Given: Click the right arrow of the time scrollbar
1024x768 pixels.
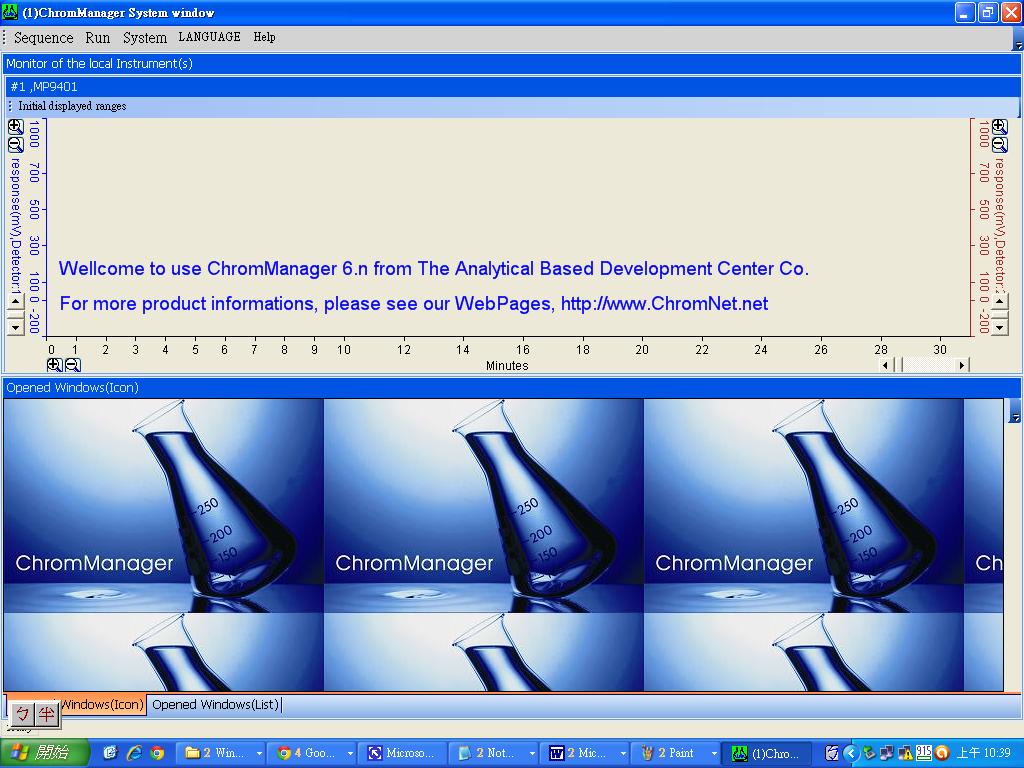Looking at the screenshot, I should click(962, 365).
